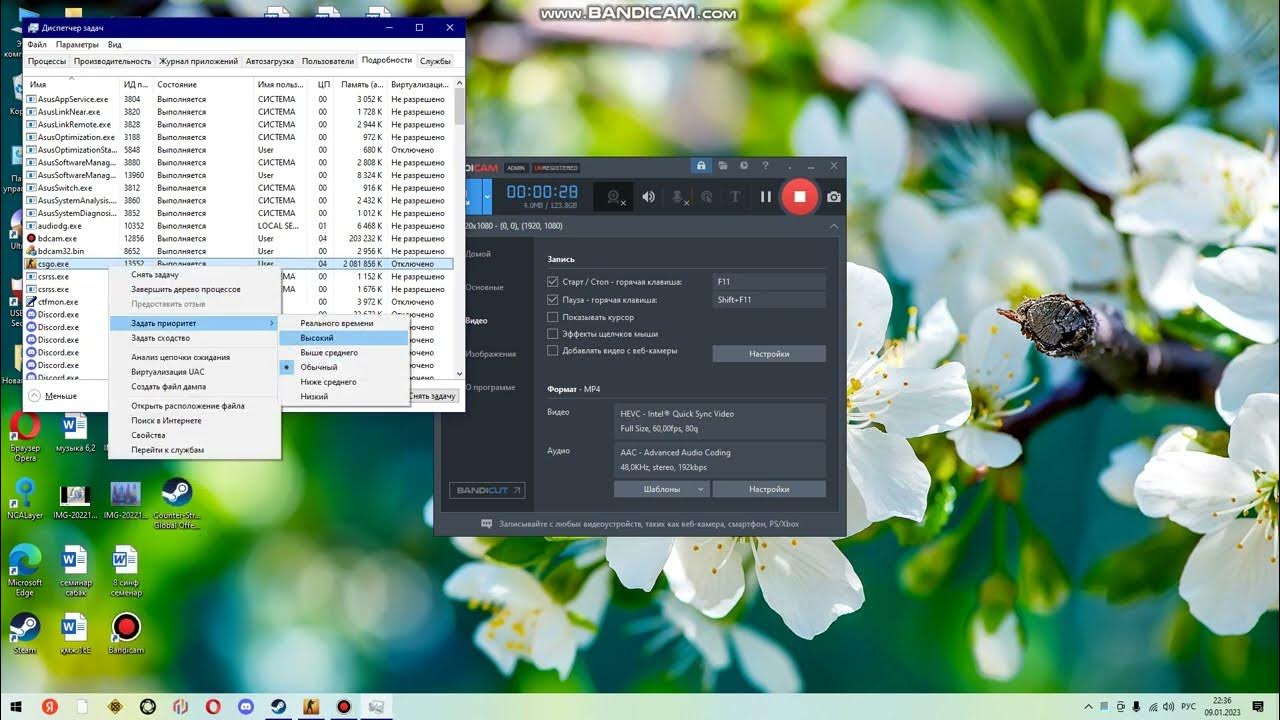Screen dimensions: 1280x720
Task: Switch to Процессы tab in Task Manager
Action: [x=47, y=61]
